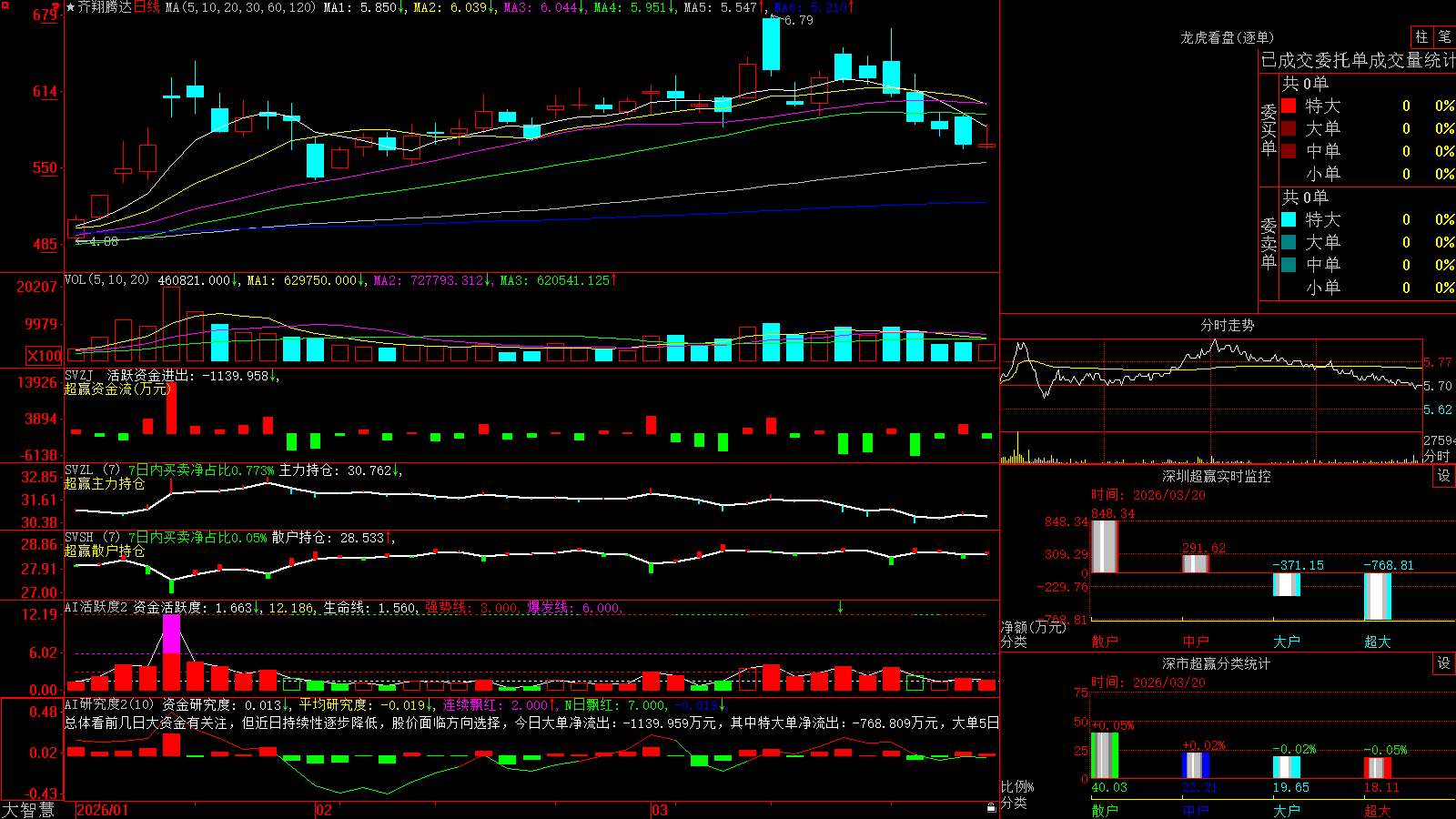Viewport: 1456px width, 819px height.
Task: Click the 平均研究度: -0.019 value
Action: pos(365,704)
